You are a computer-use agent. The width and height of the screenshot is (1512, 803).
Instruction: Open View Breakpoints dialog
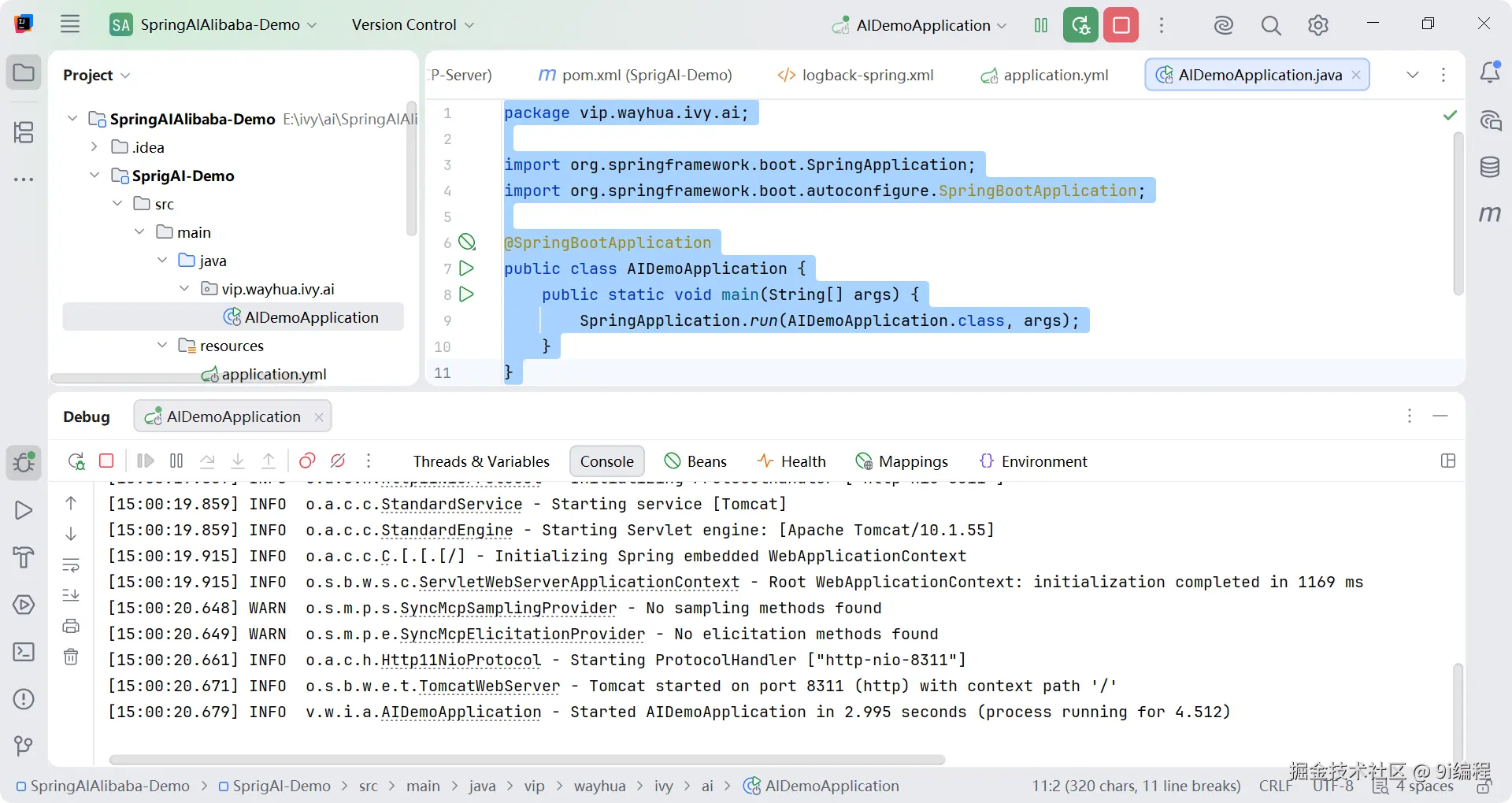(x=307, y=461)
